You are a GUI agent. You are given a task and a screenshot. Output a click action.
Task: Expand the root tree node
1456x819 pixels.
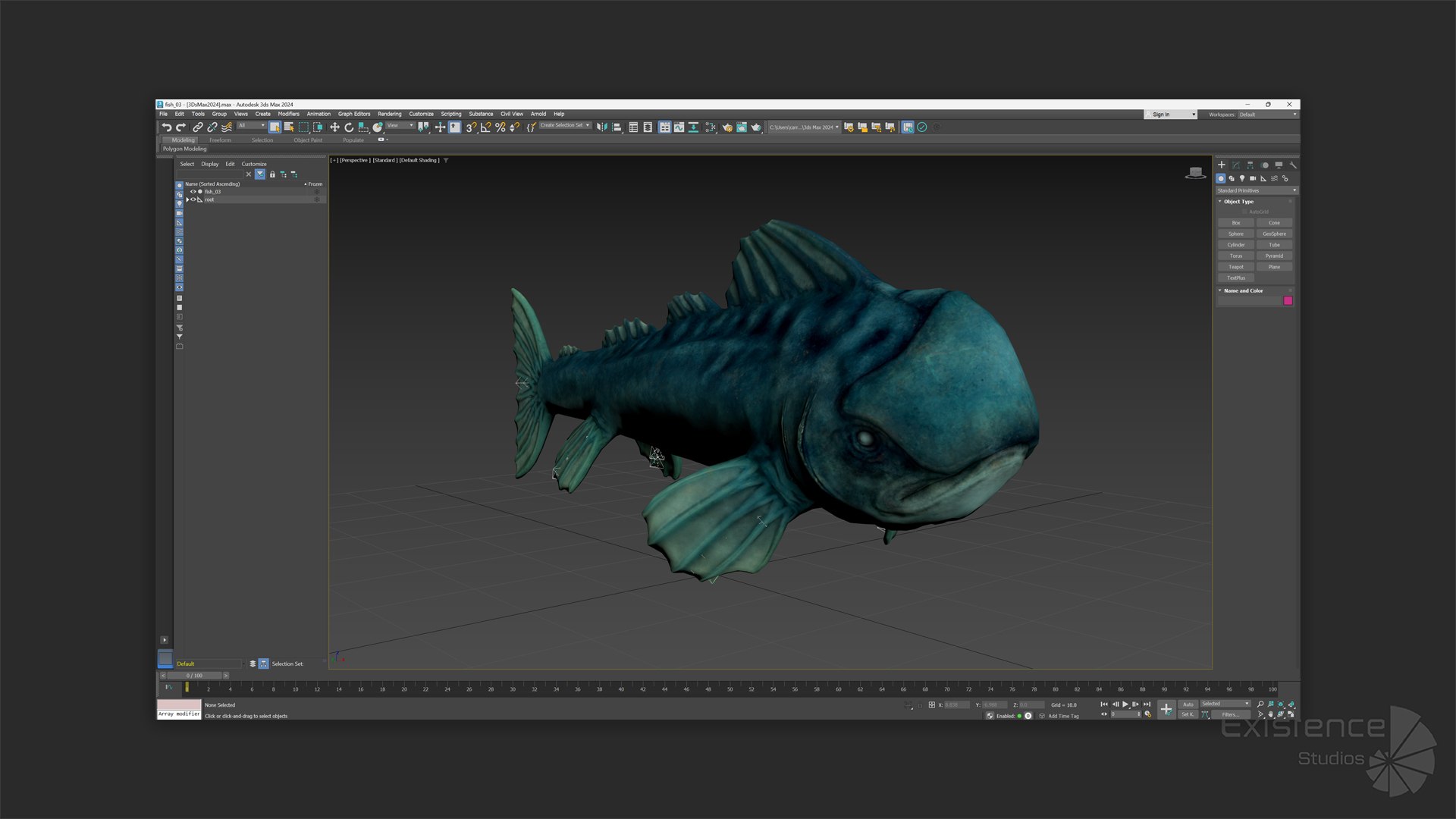point(187,199)
